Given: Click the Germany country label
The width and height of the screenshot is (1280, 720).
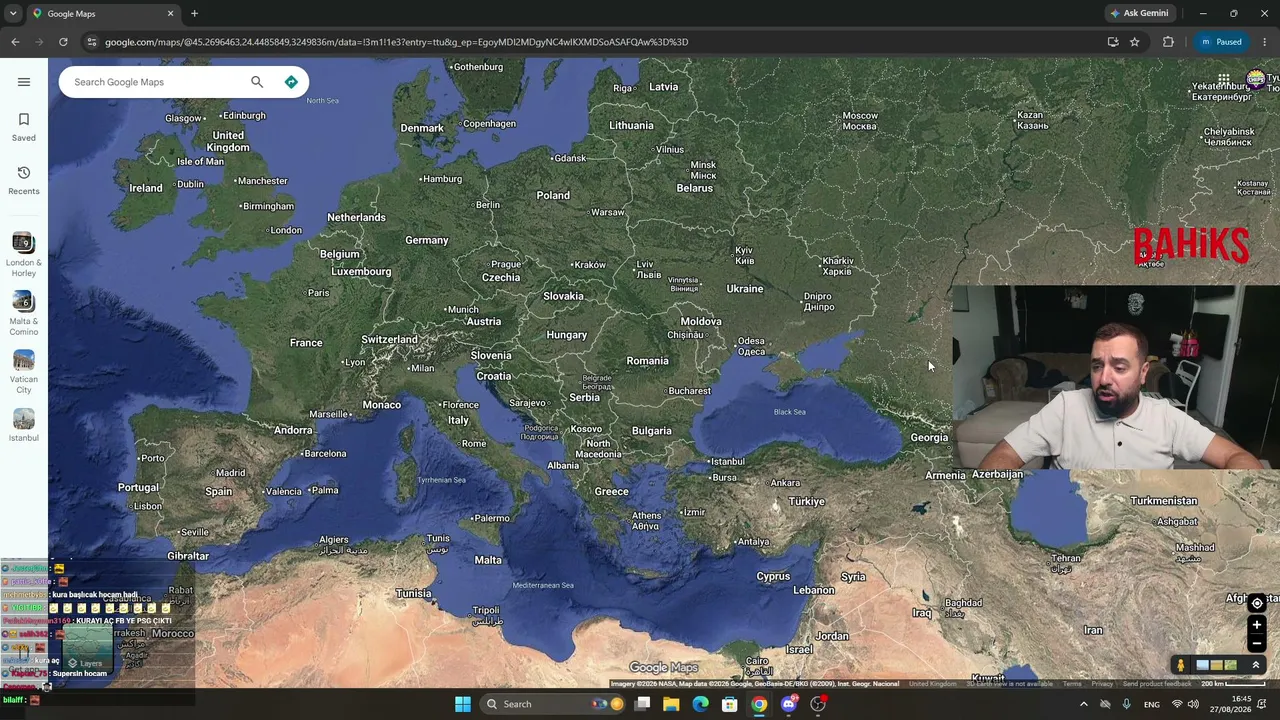Looking at the screenshot, I should coord(427,240).
